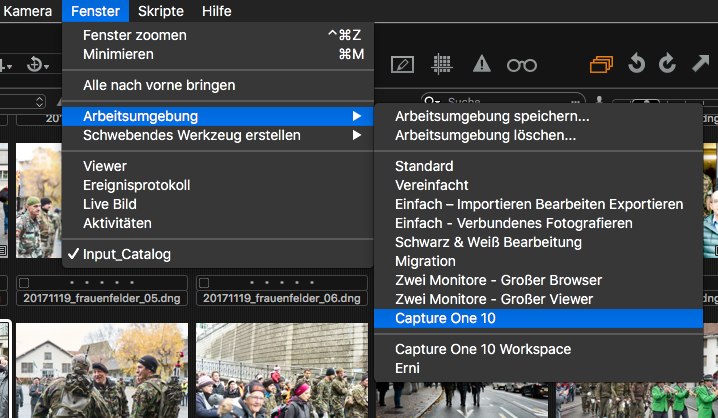Select Zwei Monitore - Großer Browser
This screenshot has height=418, width=718.
(538, 280)
